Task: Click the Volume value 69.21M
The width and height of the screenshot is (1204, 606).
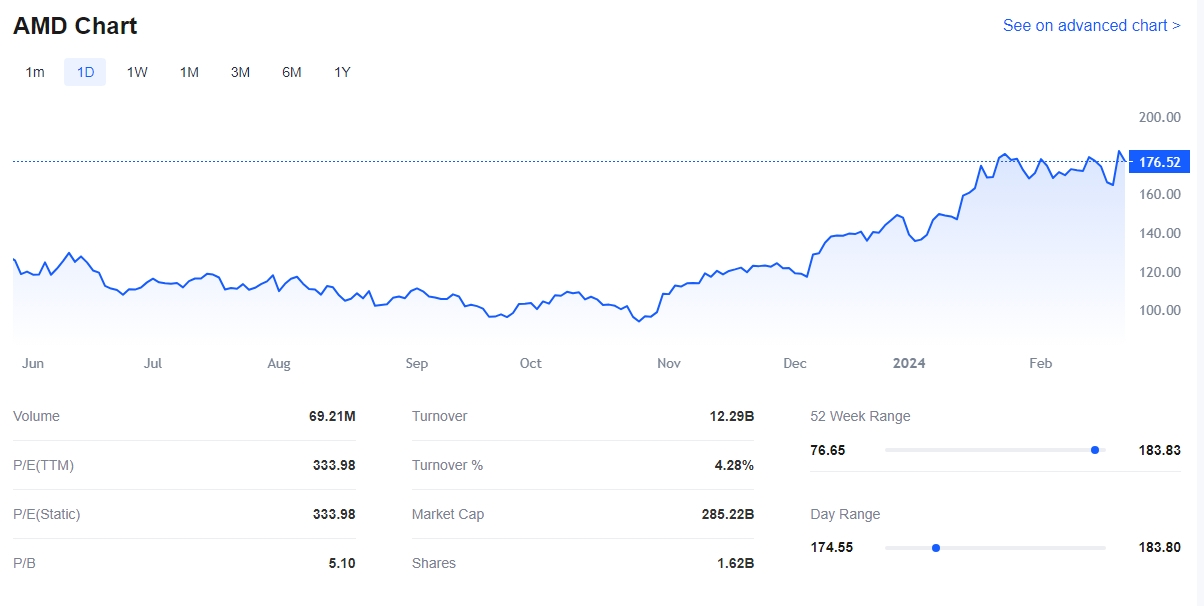Action: tap(332, 416)
